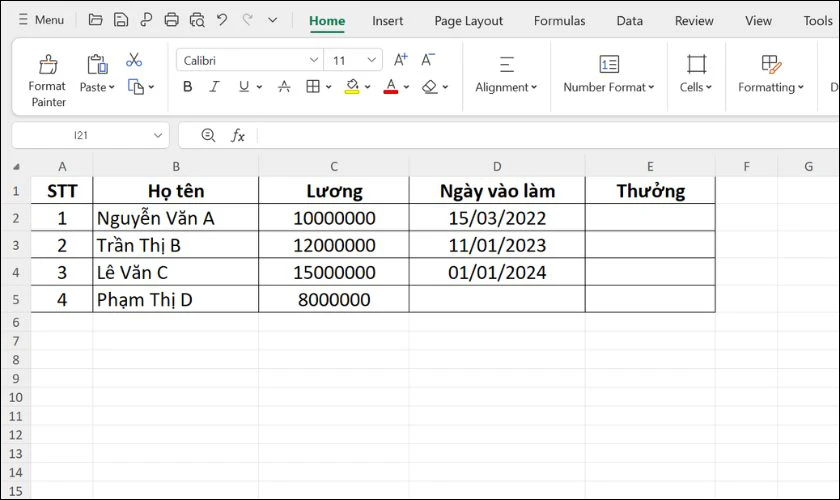Click the Print Preview icon
Screen dimensions: 840x500
(x=197, y=20)
